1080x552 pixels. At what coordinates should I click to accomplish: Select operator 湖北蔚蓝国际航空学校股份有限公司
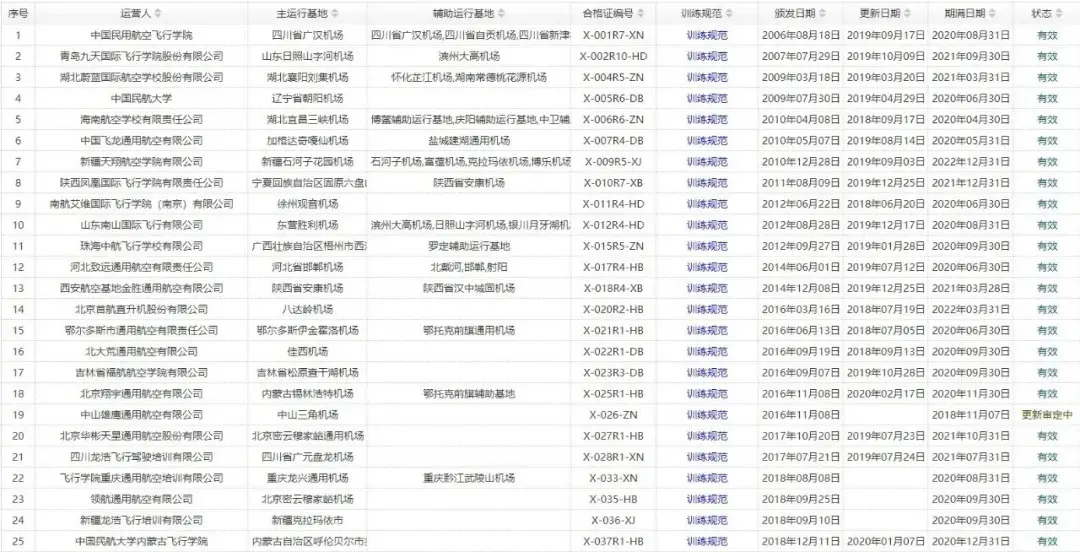click(x=141, y=77)
